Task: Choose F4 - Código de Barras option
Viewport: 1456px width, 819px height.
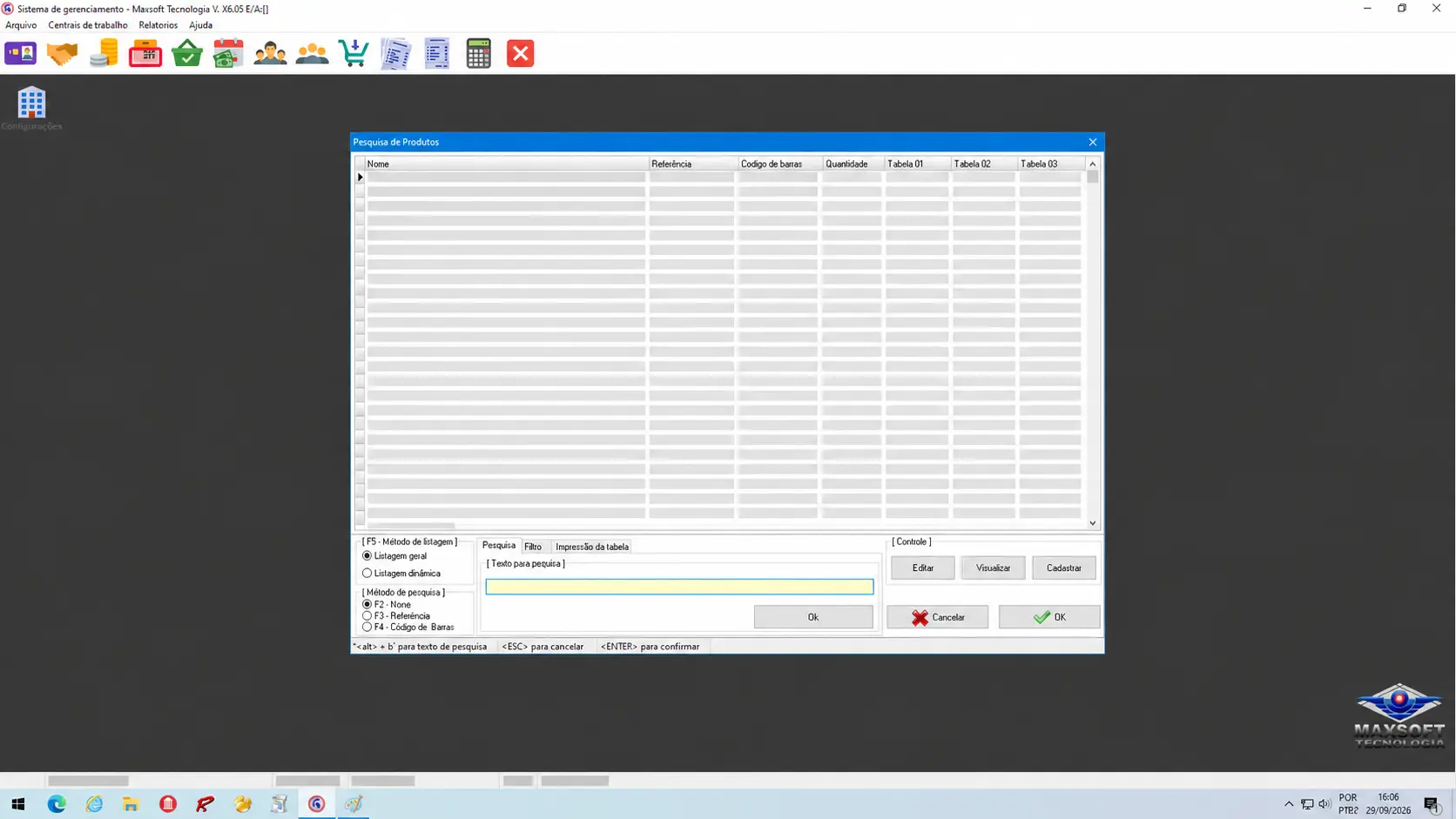Action: click(x=408, y=627)
